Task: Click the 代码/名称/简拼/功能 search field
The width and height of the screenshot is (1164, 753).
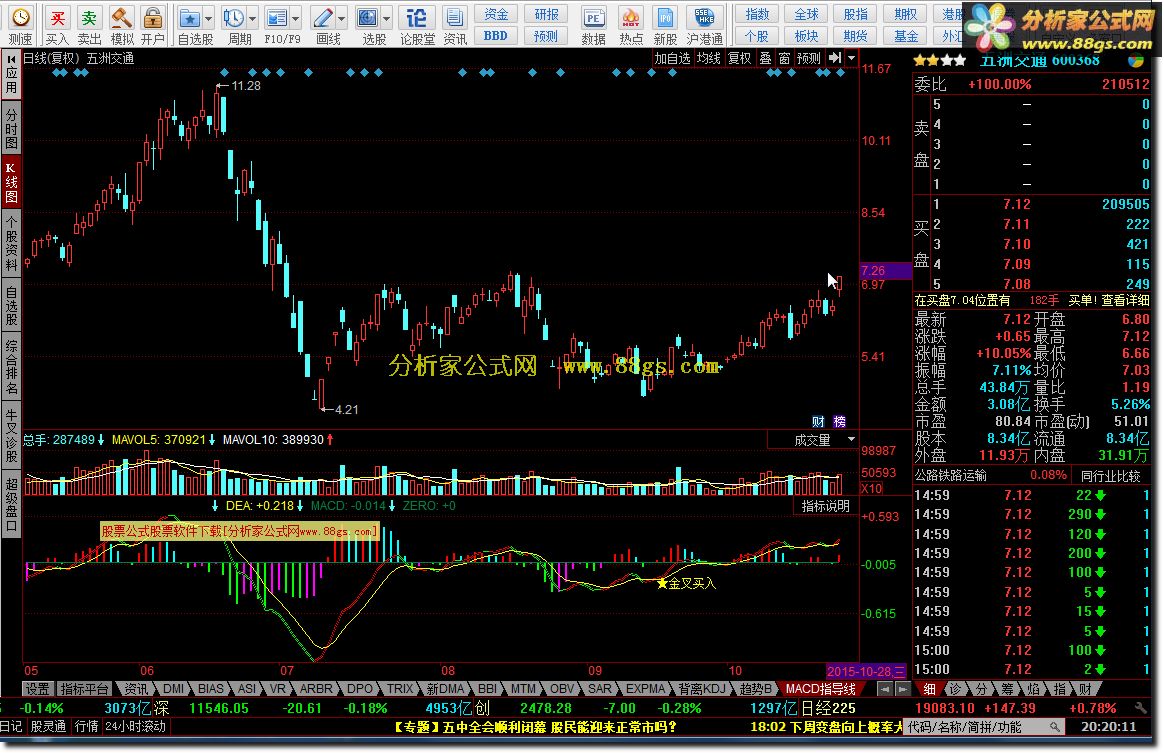Action: tap(985, 727)
